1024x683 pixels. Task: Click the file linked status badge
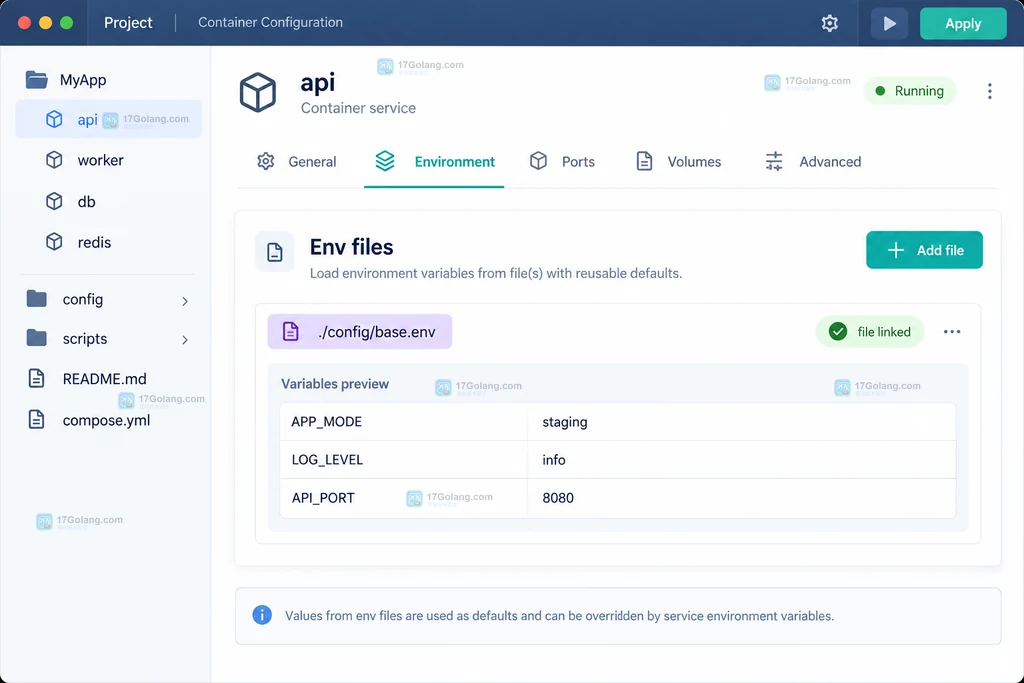870,332
